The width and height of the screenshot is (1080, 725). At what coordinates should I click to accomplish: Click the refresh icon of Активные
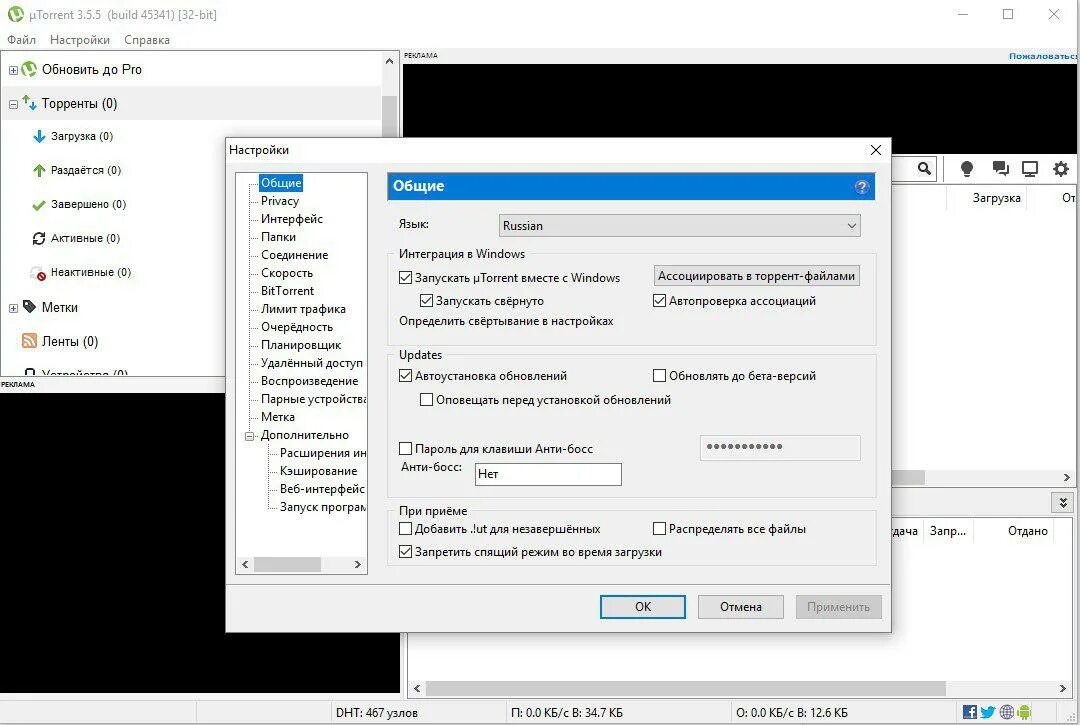[x=39, y=238]
